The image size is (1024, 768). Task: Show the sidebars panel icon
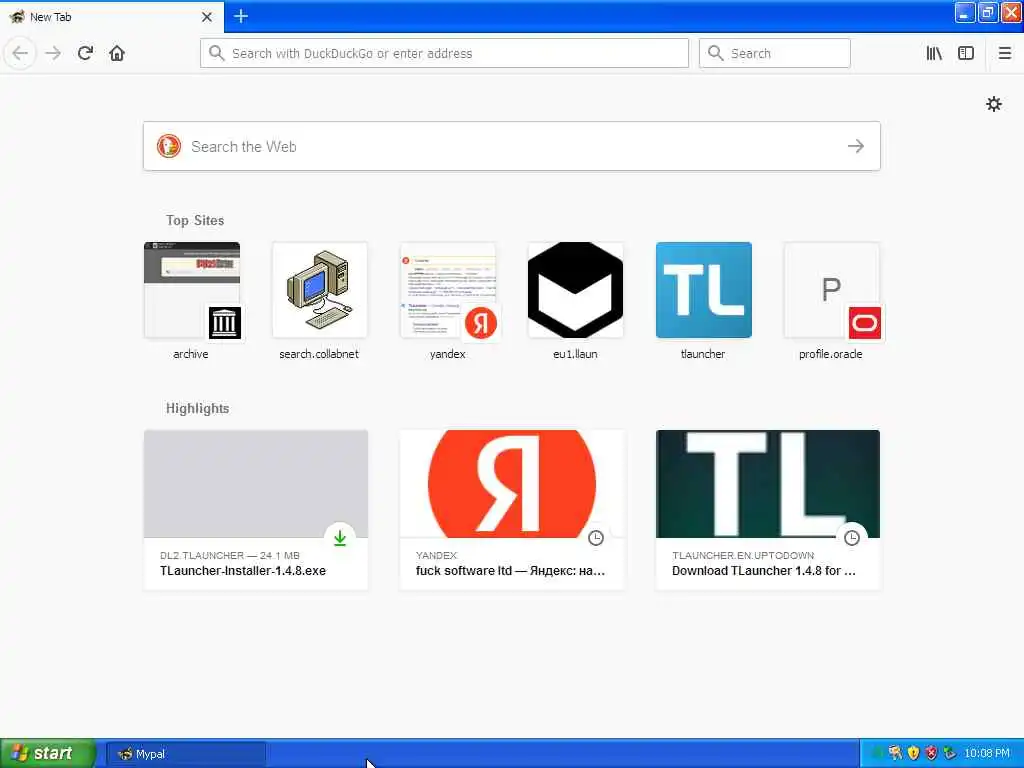pyautogui.click(x=966, y=53)
